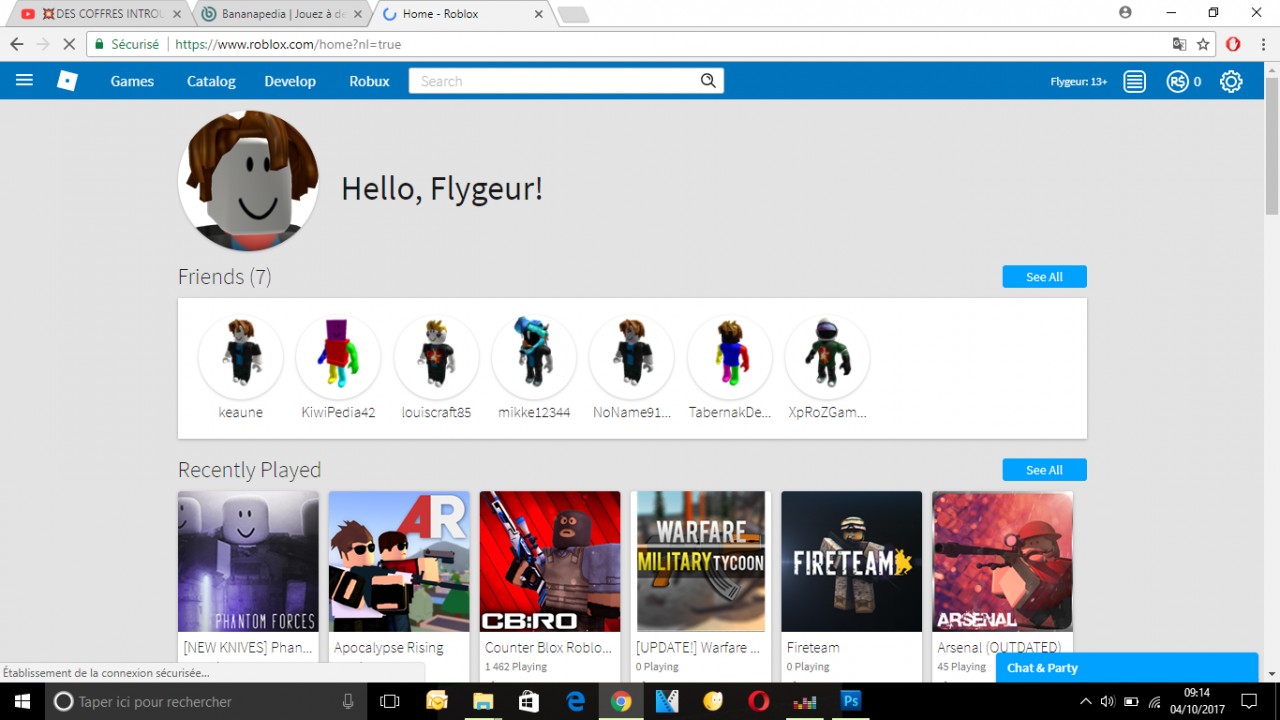Open the Warfare Military Tycoon thumbnail
1280x720 pixels.
point(701,561)
